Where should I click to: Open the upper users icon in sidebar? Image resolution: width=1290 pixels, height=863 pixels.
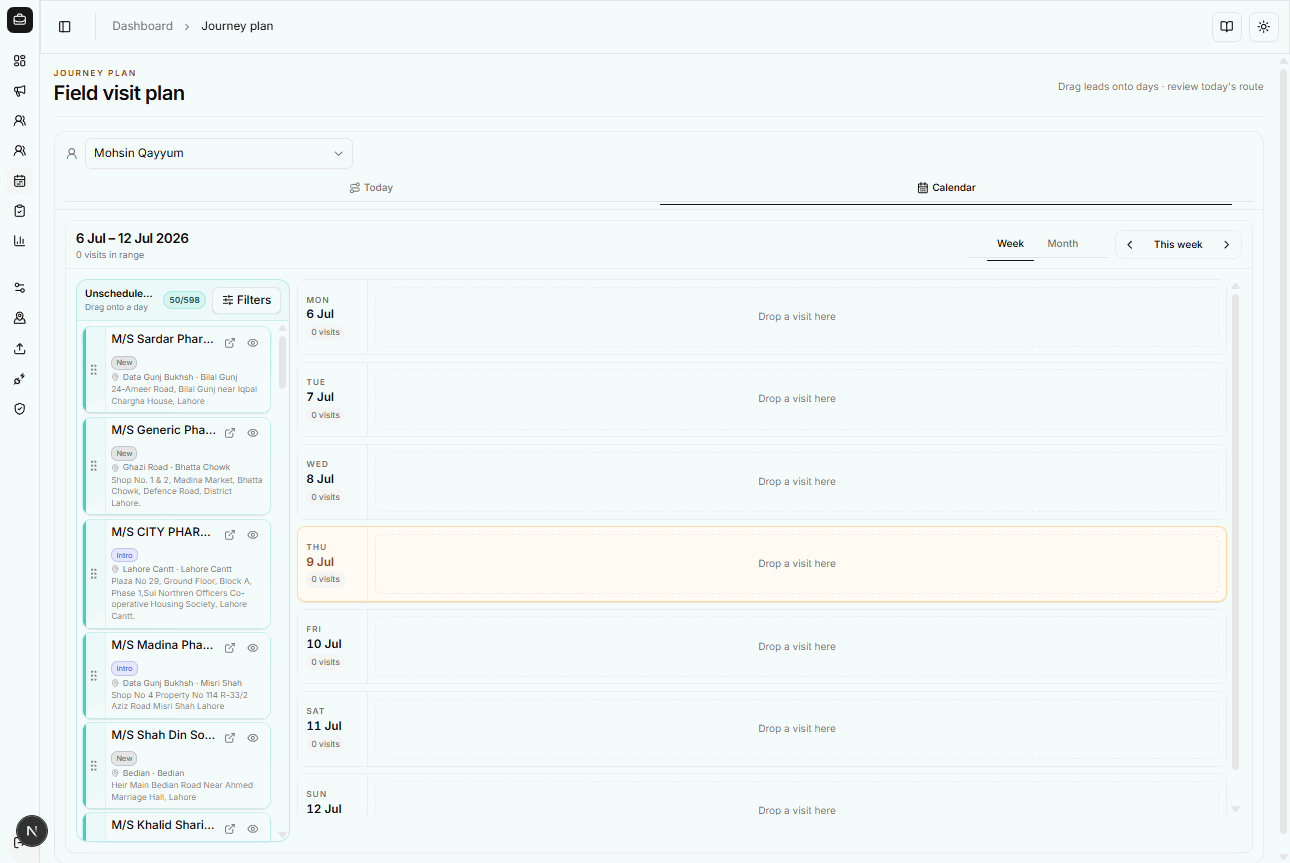pyautogui.click(x=19, y=121)
